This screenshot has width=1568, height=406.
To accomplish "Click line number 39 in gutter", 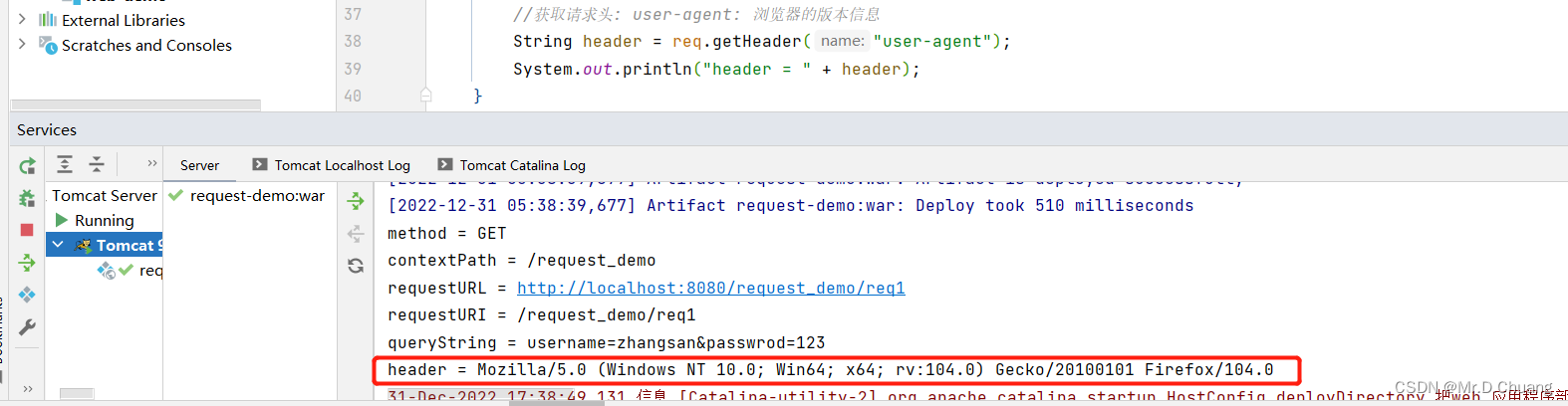I will click(353, 69).
